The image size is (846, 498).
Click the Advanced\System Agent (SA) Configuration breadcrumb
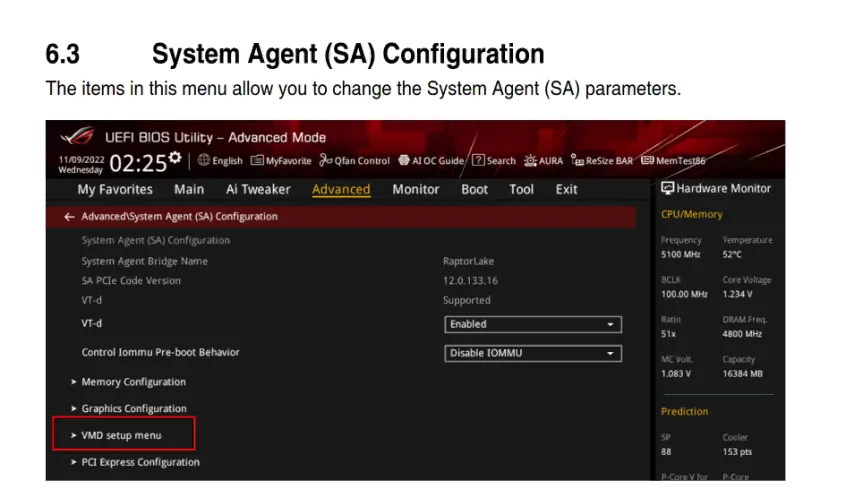coord(180,217)
